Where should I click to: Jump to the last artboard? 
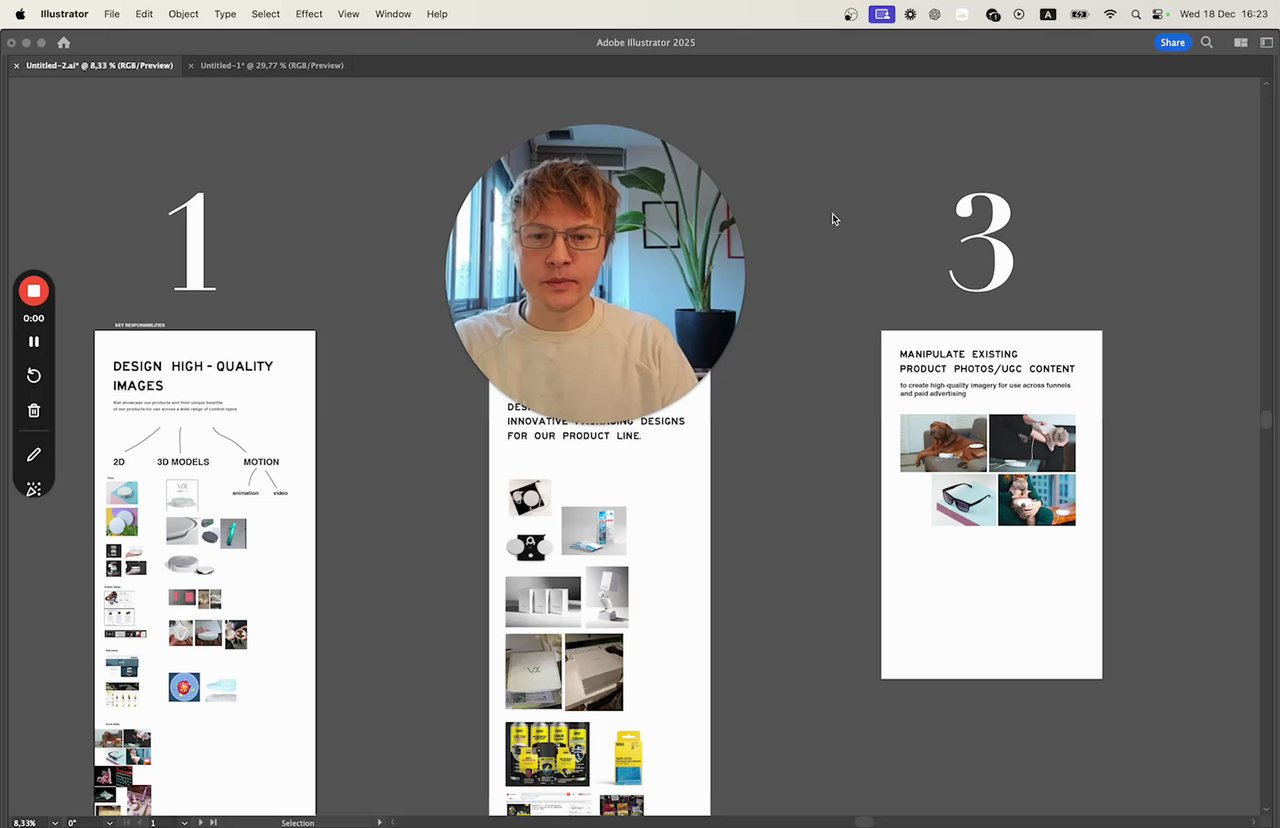click(x=212, y=822)
